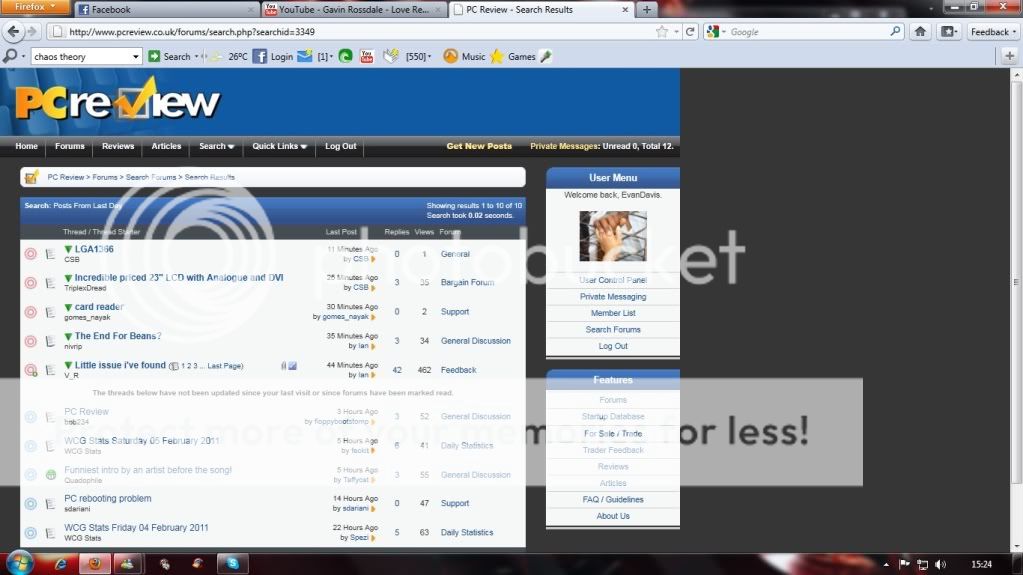The height and width of the screenshot is (575, 1023).
Task: Open thread The End For Beans?
Action: point(117,336)
